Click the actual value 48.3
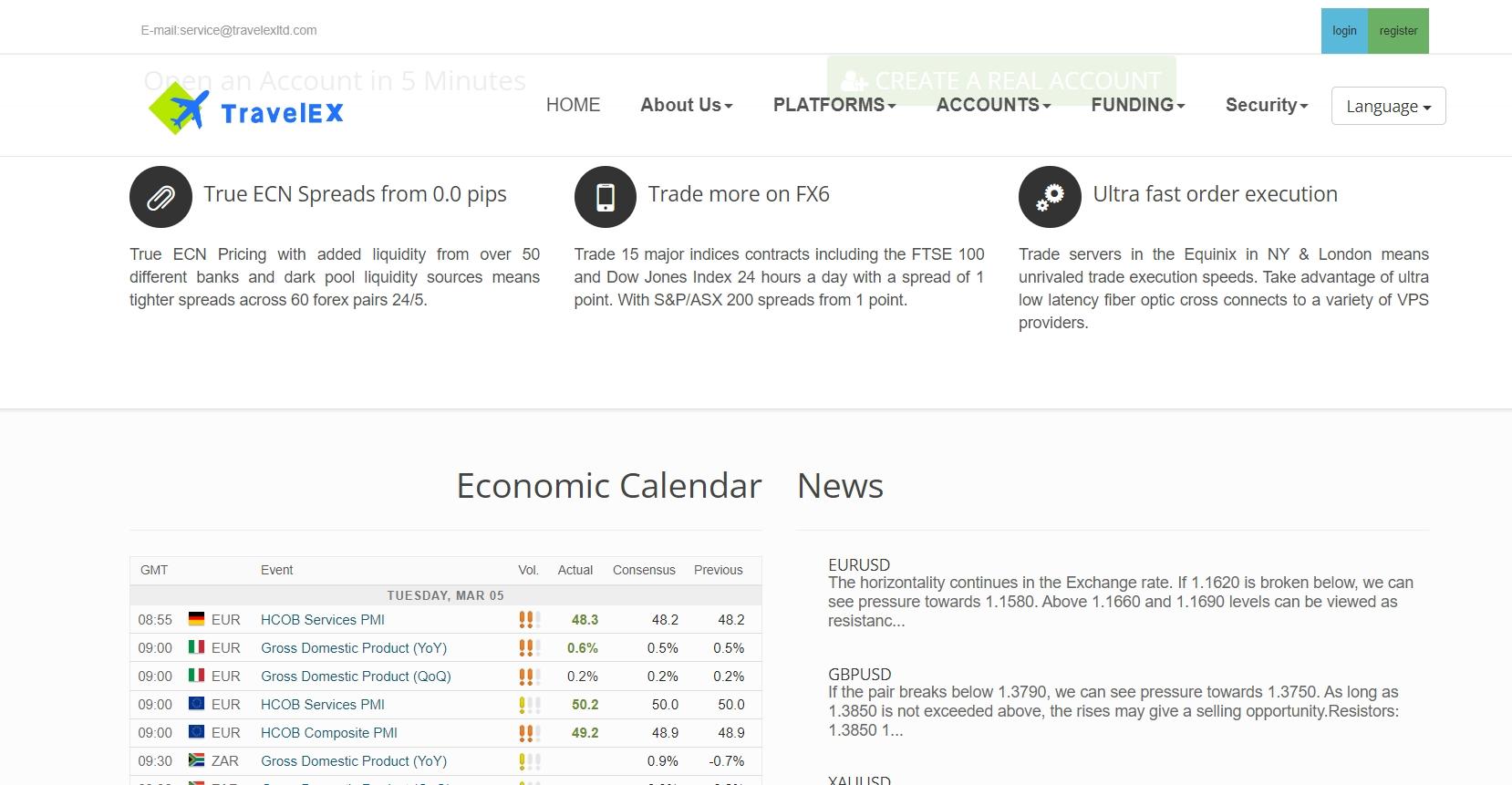This screenshot has width=1512, height=785. pos(585,620)
